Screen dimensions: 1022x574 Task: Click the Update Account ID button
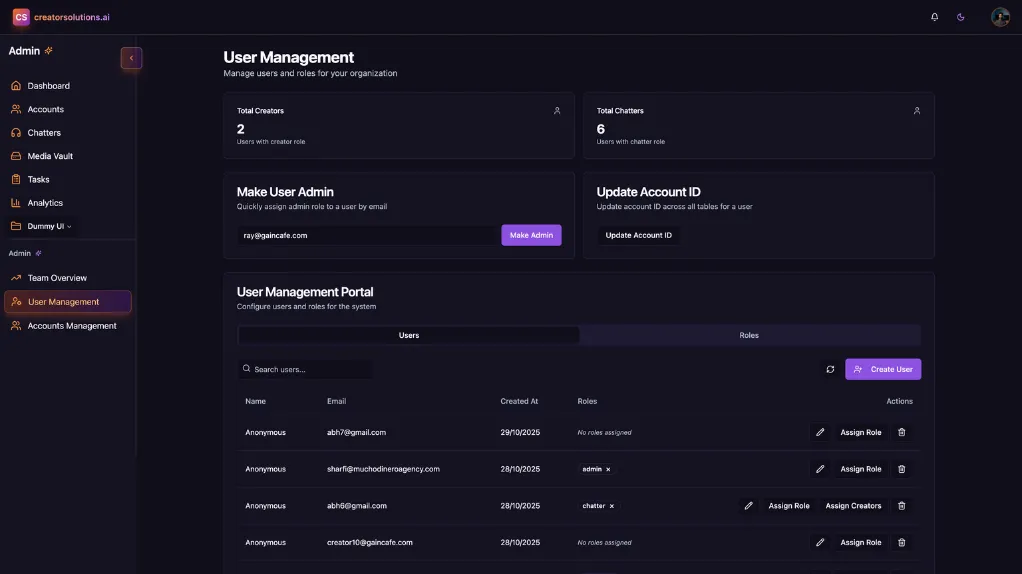[x=638, y=235]
